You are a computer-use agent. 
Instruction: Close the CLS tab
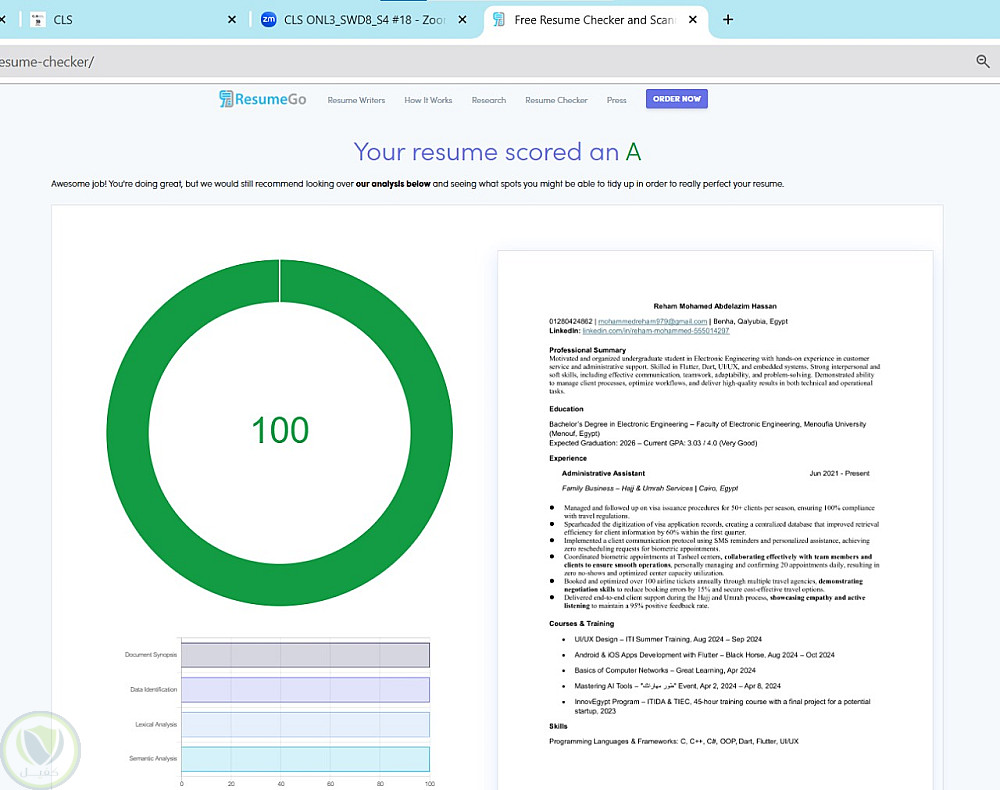tap(232, 20)
